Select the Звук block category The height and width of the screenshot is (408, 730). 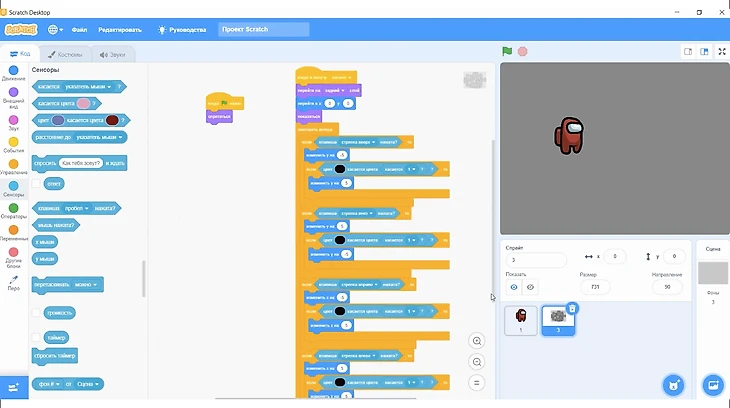pos(14,123)
